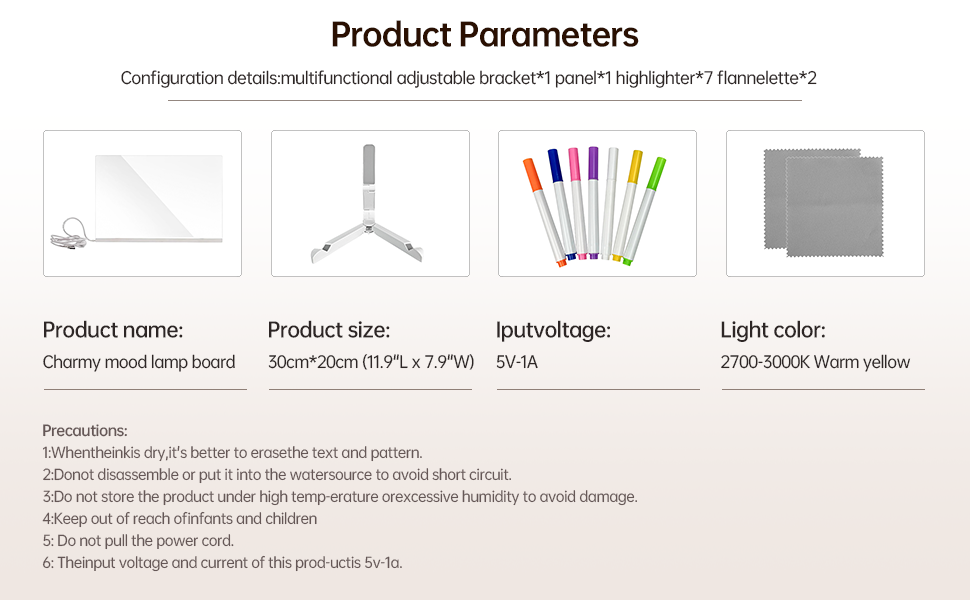Click the "Product size:" label
This screenshot has height=600, width=970.
(x=329, y=330)
